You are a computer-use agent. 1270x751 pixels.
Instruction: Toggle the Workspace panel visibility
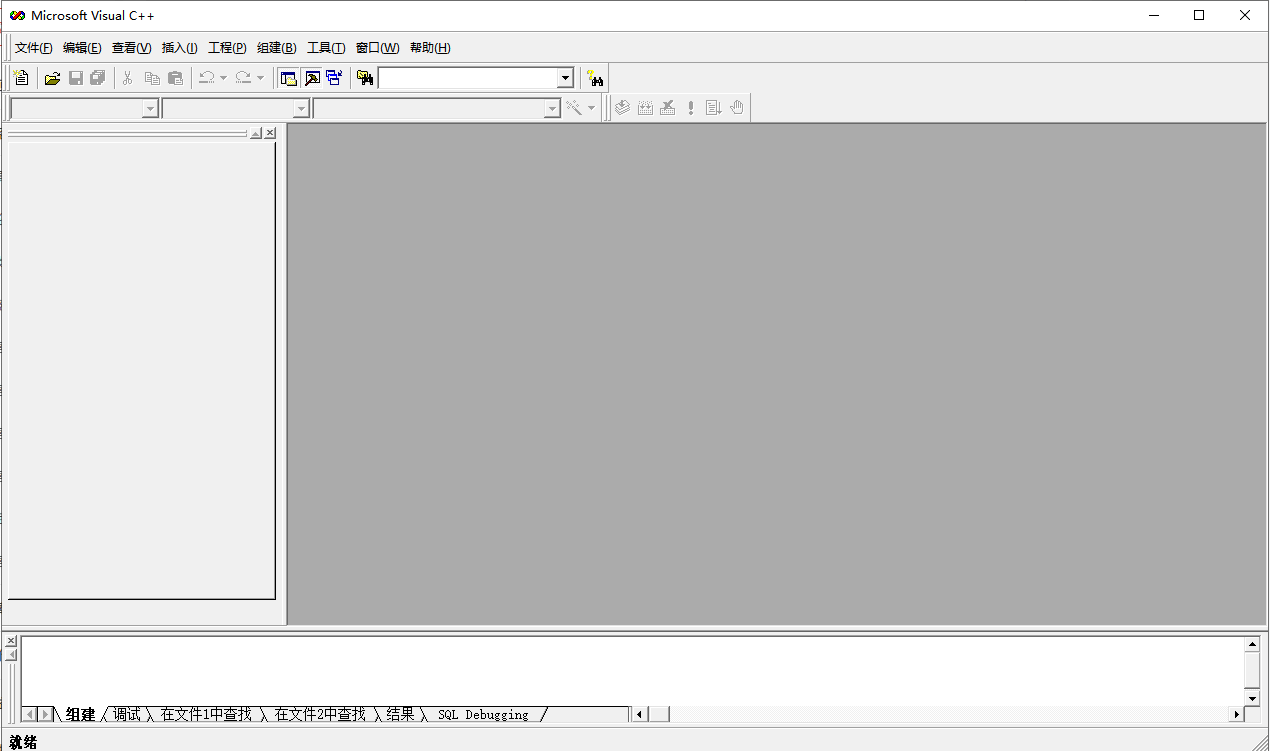tap(287, 77)
